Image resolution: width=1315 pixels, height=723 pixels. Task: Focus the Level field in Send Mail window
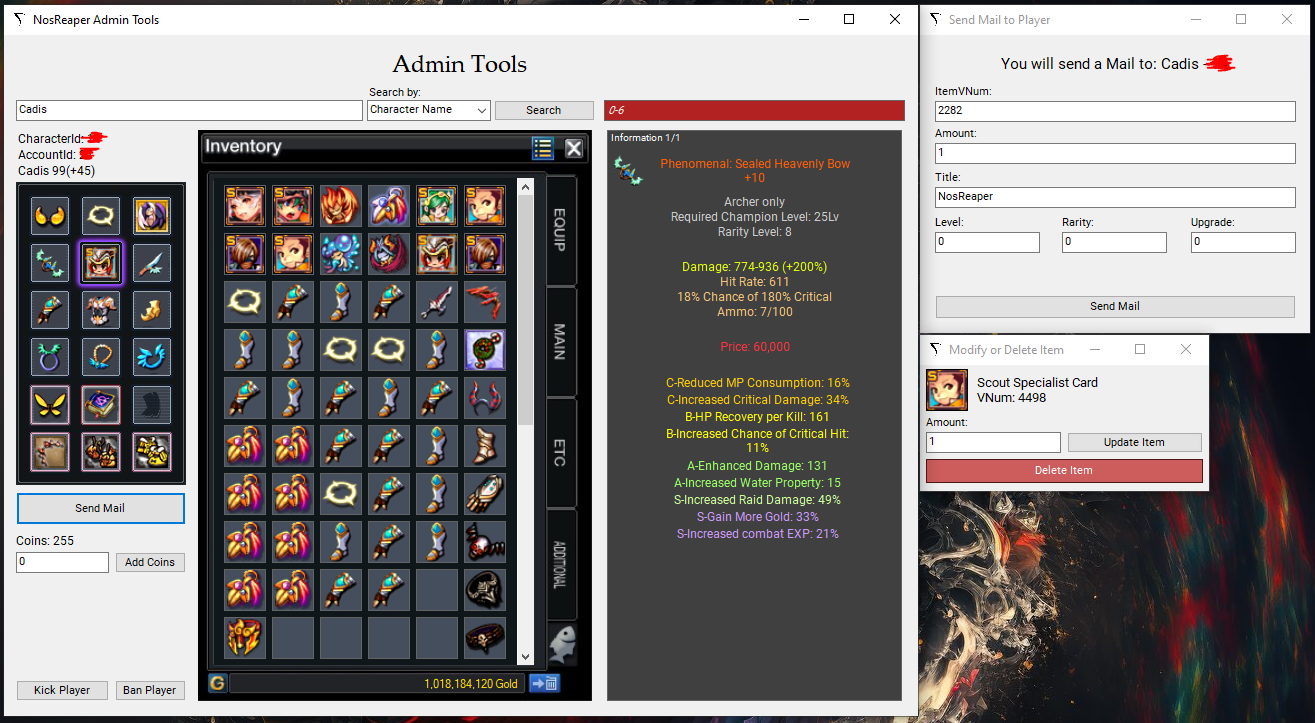[x=987, y=242]
